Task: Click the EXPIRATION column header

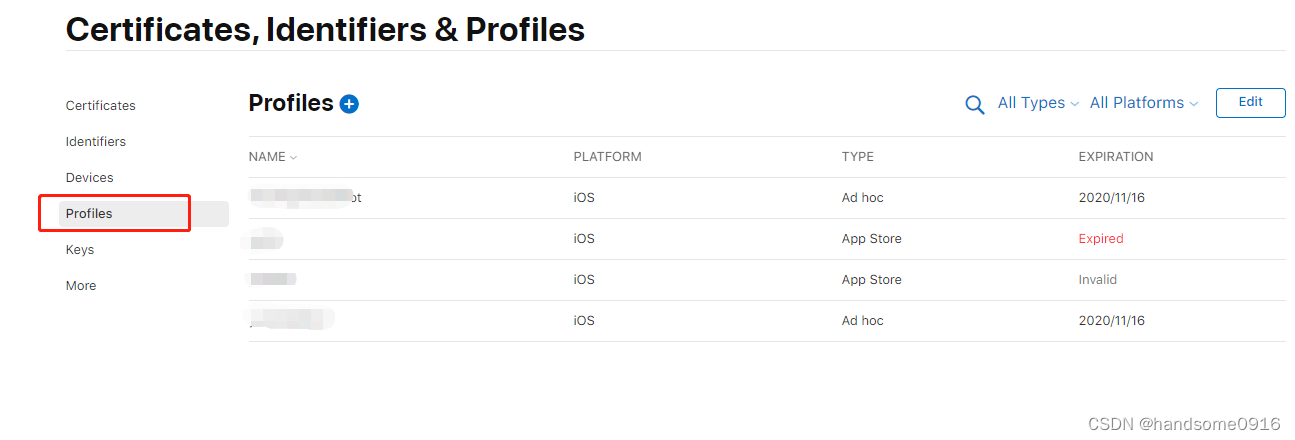Action: [x=1115, y=157]
